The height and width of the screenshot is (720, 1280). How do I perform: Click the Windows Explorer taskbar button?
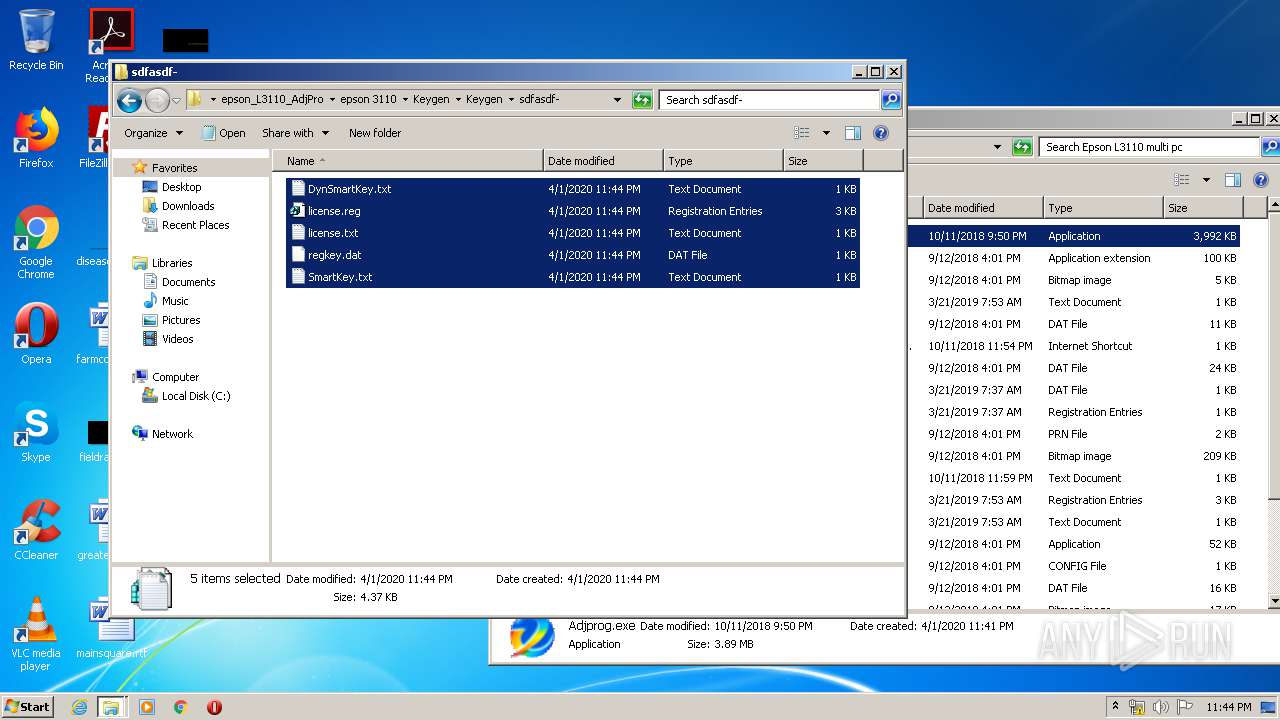(x=111, y=707)
